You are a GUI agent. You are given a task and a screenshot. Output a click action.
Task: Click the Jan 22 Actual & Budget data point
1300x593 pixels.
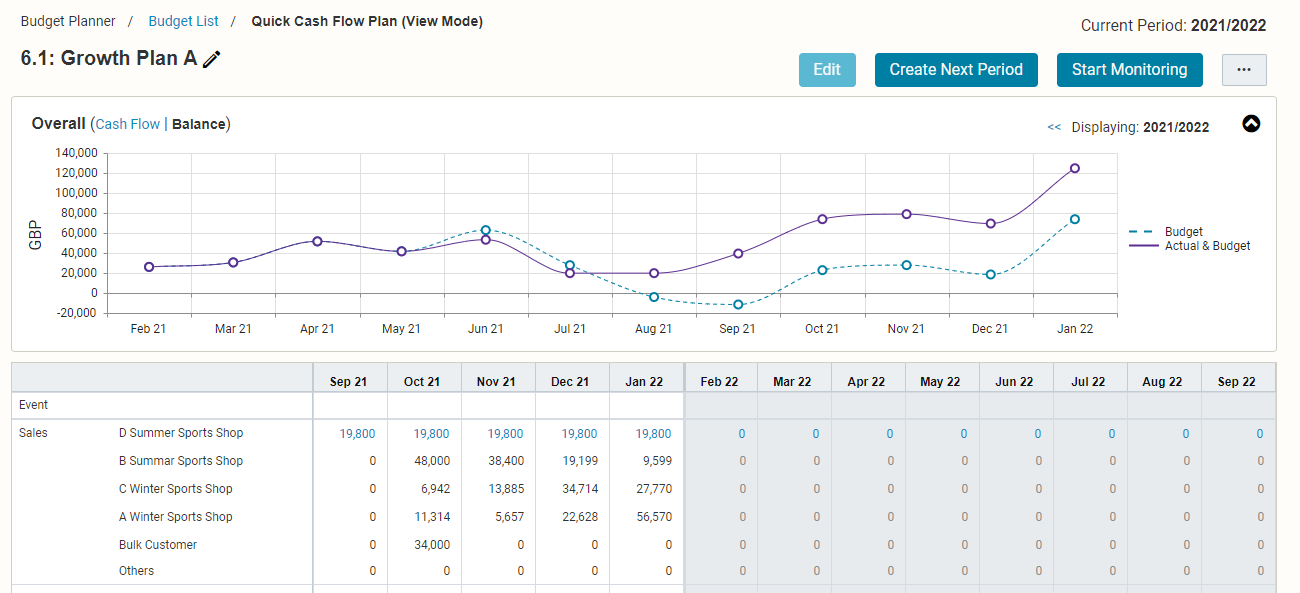click(x=1075, y=168)
